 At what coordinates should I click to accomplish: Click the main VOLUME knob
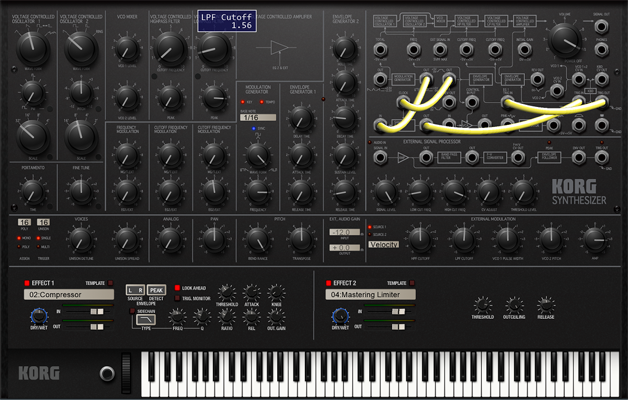coord(565,40)
